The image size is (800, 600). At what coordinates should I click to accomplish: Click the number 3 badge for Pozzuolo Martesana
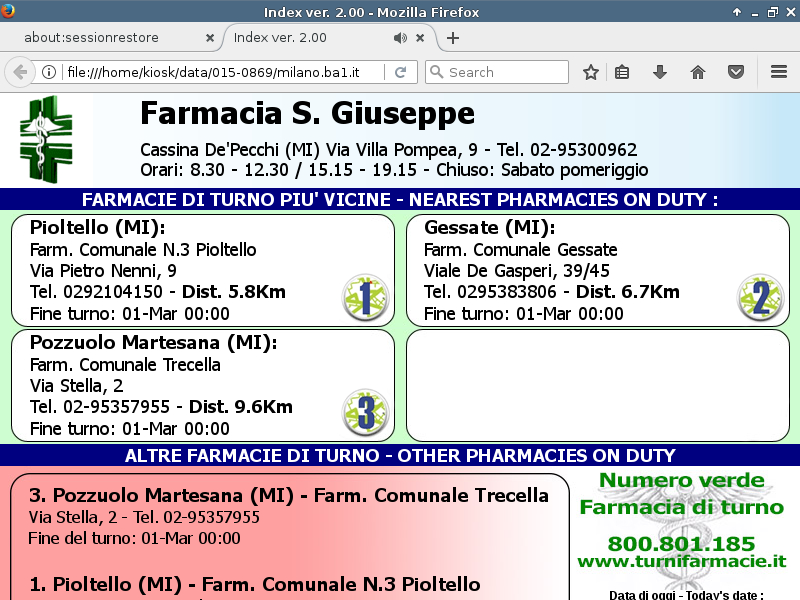[365, 412]
